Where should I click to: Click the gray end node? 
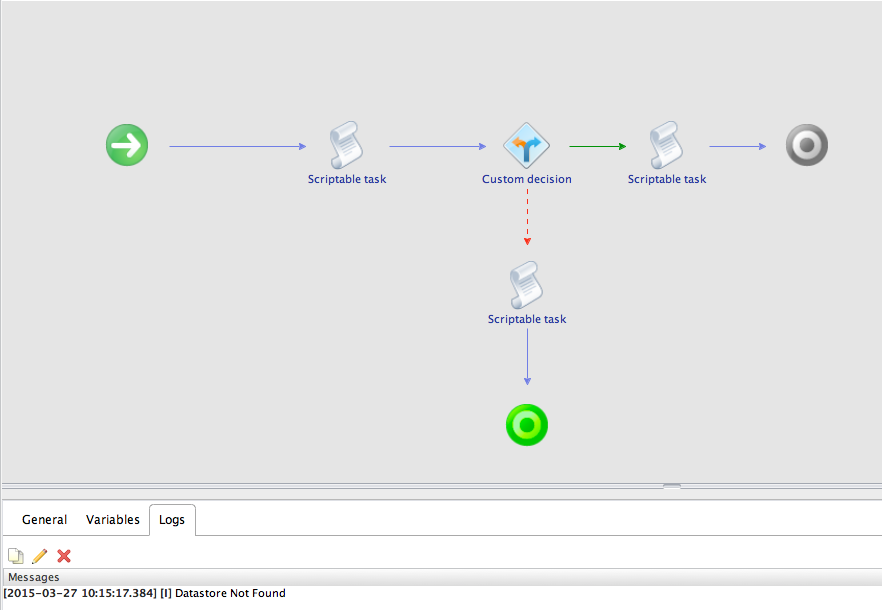pos(807,145)
